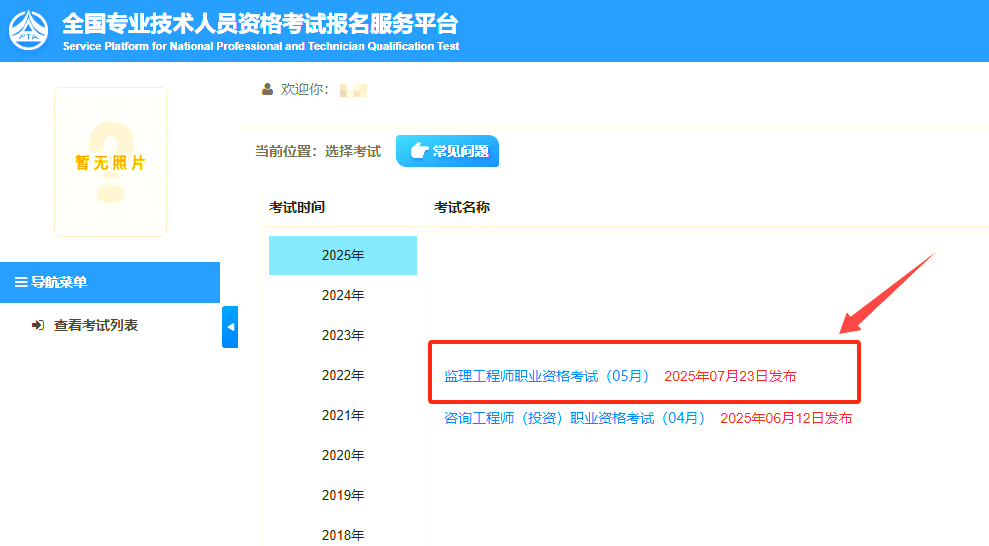
Task: Click the pointing hand icon on 常见问题
Action: point(419,151)
